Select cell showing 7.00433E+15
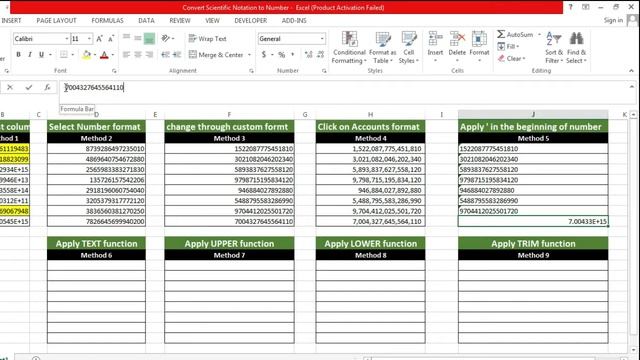Viewport: 640px width, 360px height. [533, 221]
